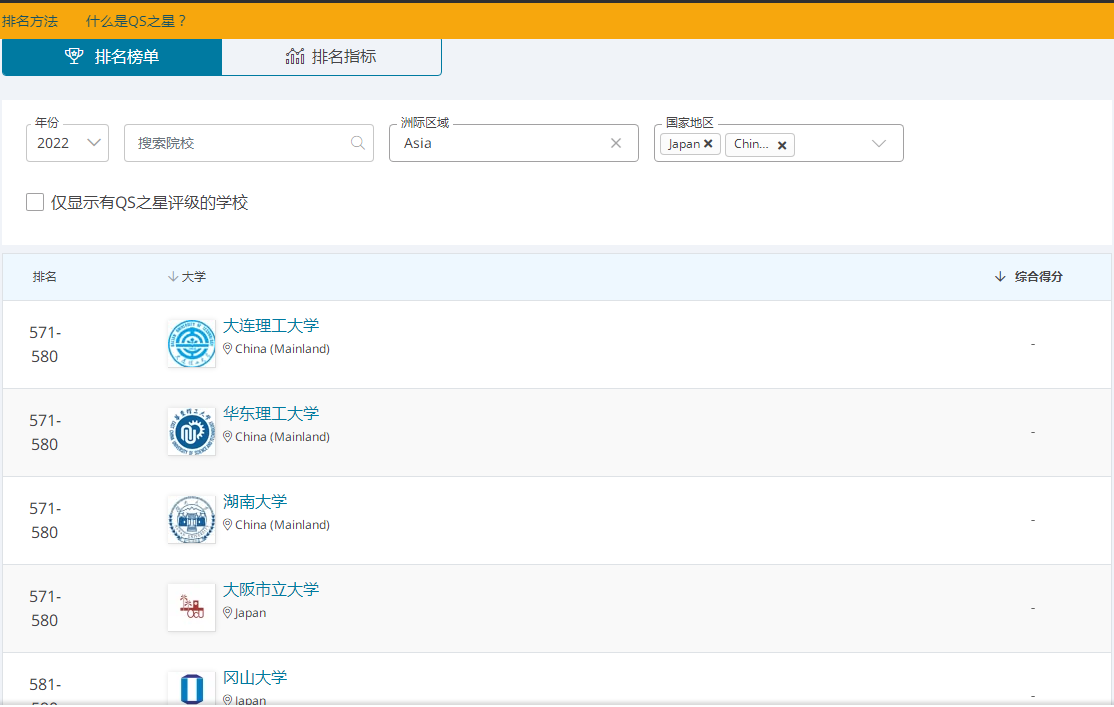This screenshot has width=1114, height=707.
Task: Click the Japan tag label
Action: click(683, 144)
